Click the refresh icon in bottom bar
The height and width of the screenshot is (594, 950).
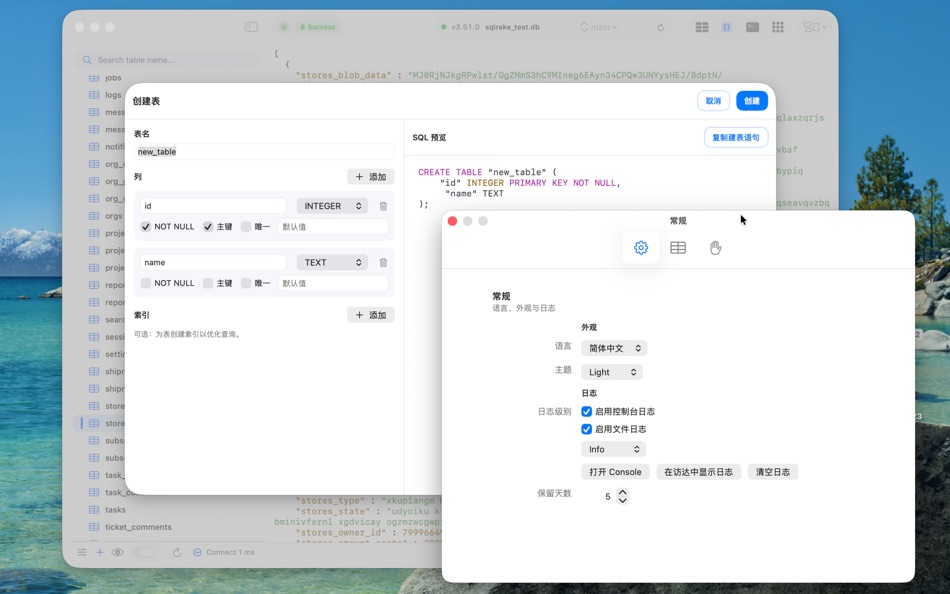tap(177, 552)
